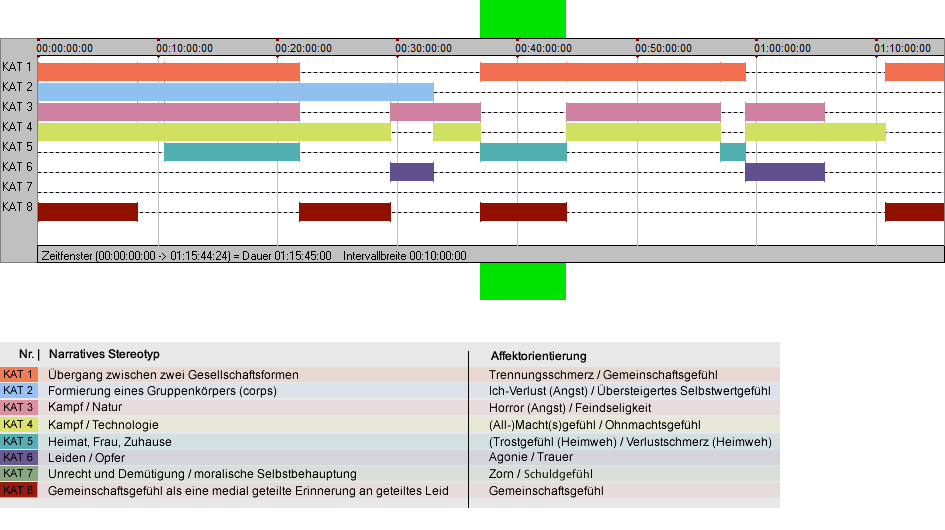The image size is (945, 530).
Task: Click the teal KAT 5 bar starting after 00:10:00:00
Action: coord(232,152)
